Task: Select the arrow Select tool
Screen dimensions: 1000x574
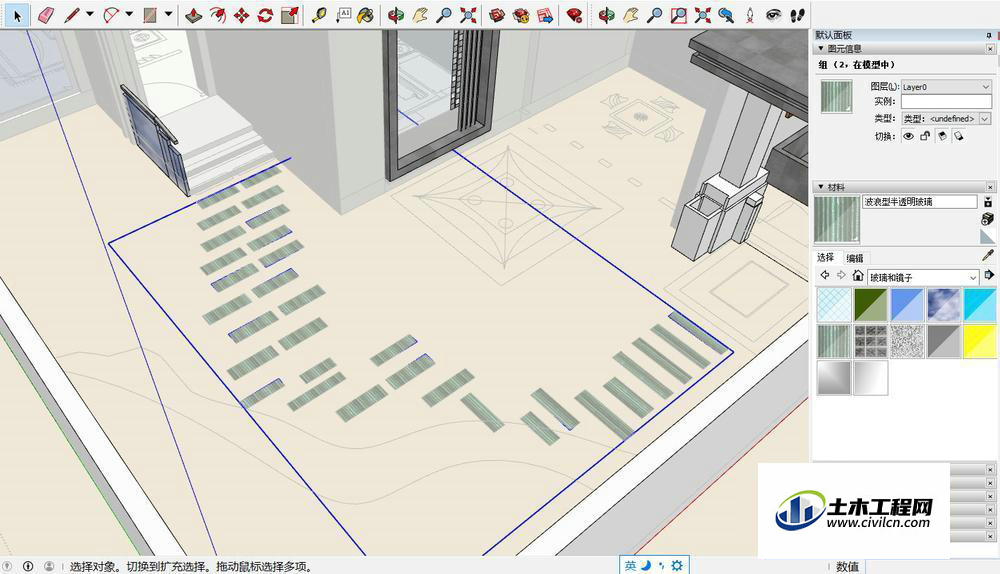Action: [17, 15]
